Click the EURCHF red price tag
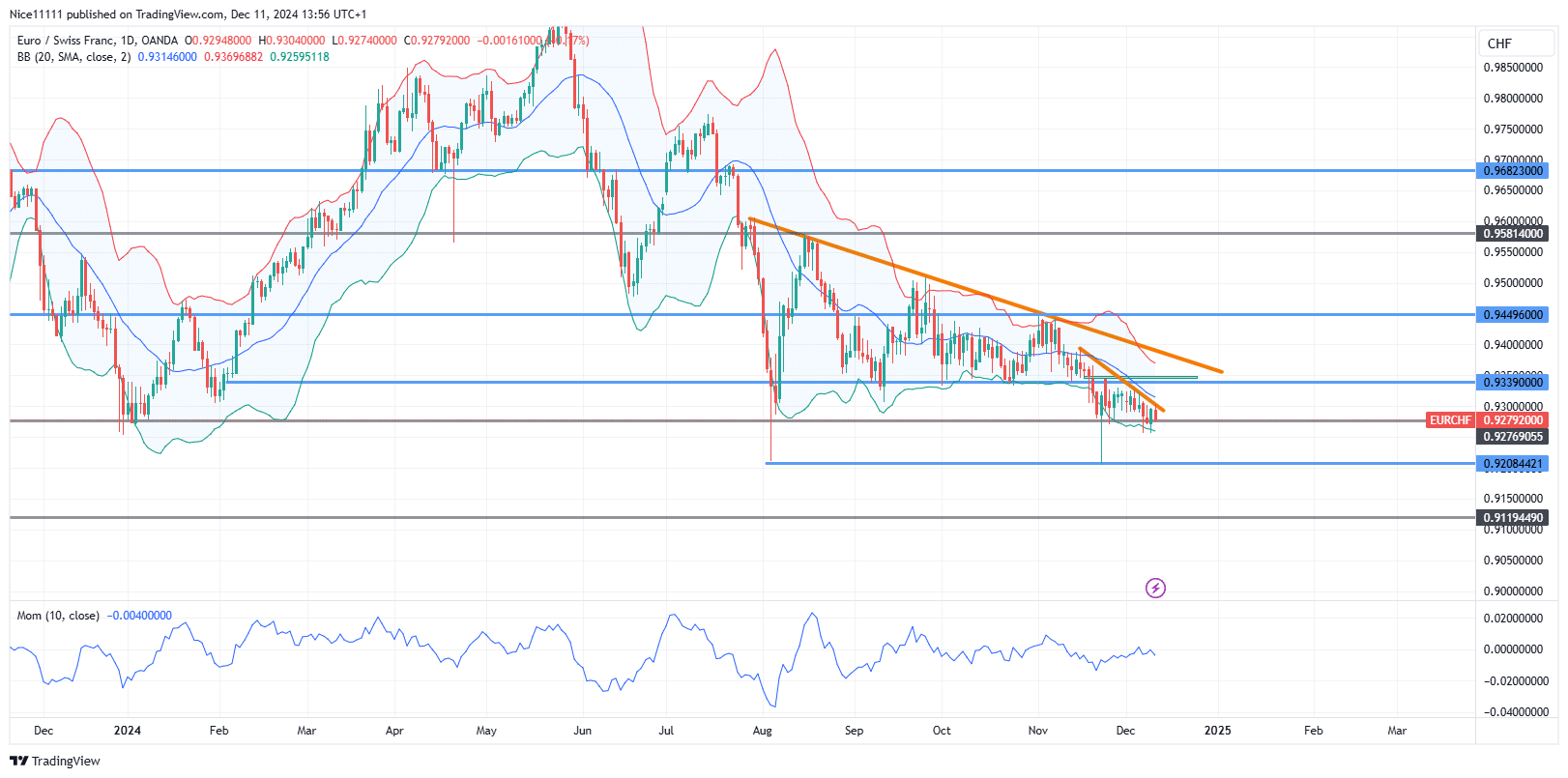Screen dimensions: 1568x778 click(x=1450, y=420)
